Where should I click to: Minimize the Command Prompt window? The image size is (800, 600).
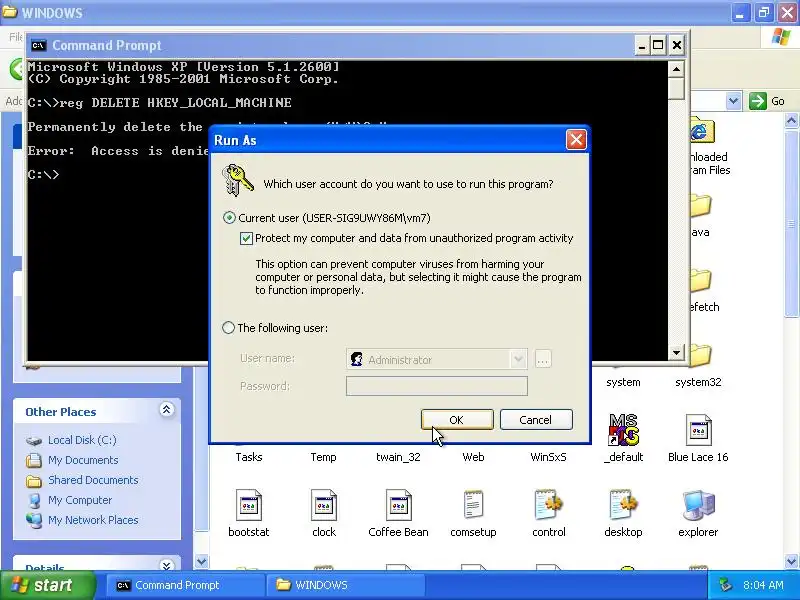coord(642,45)
